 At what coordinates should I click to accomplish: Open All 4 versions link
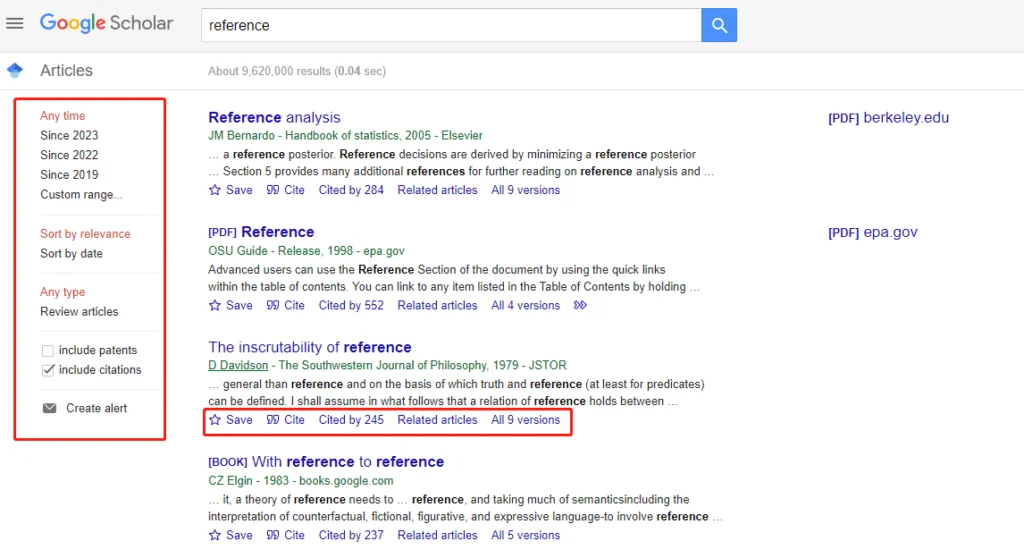coord(526,305)
